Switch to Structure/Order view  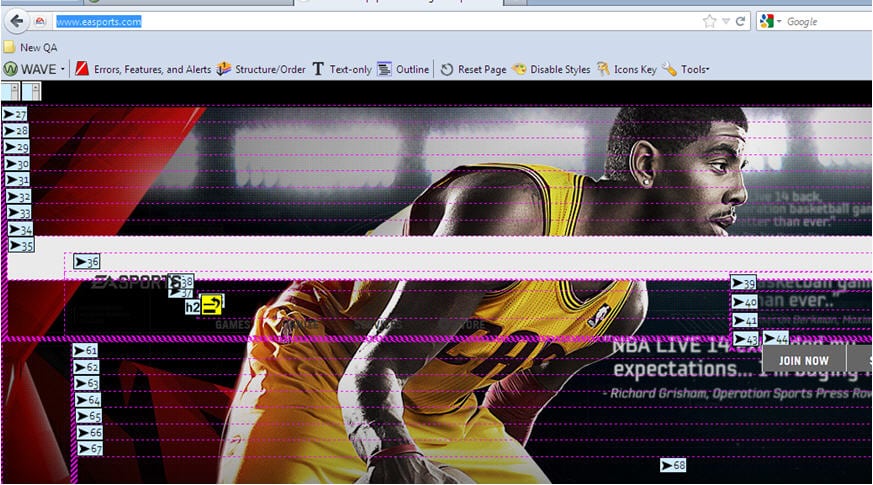261,69
